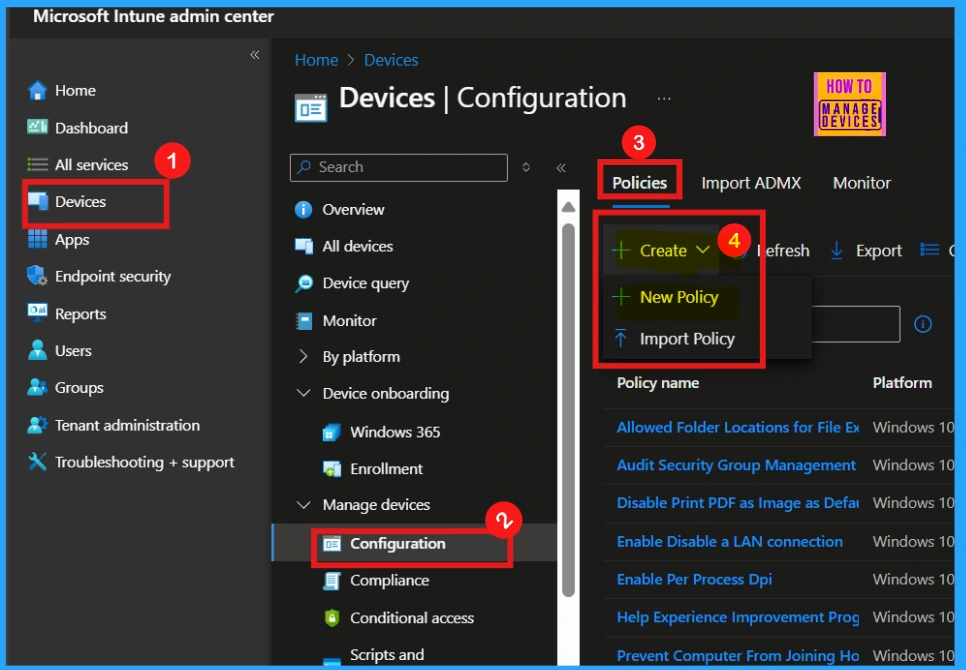The image size is (966, 670).
Task: Collapse the Device onboarding section
Action: [303, 393]
